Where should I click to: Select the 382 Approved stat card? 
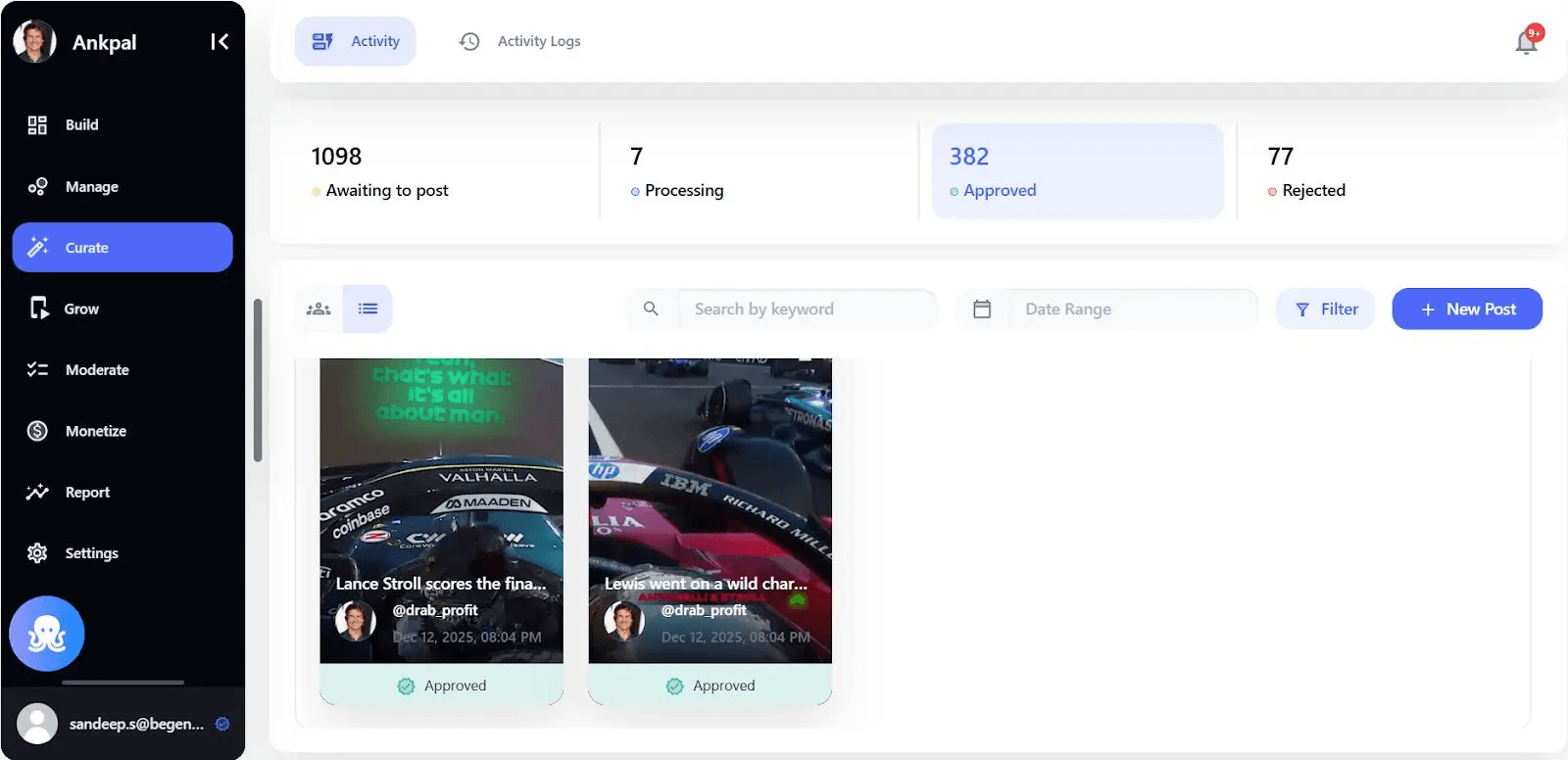point(1078,171)
